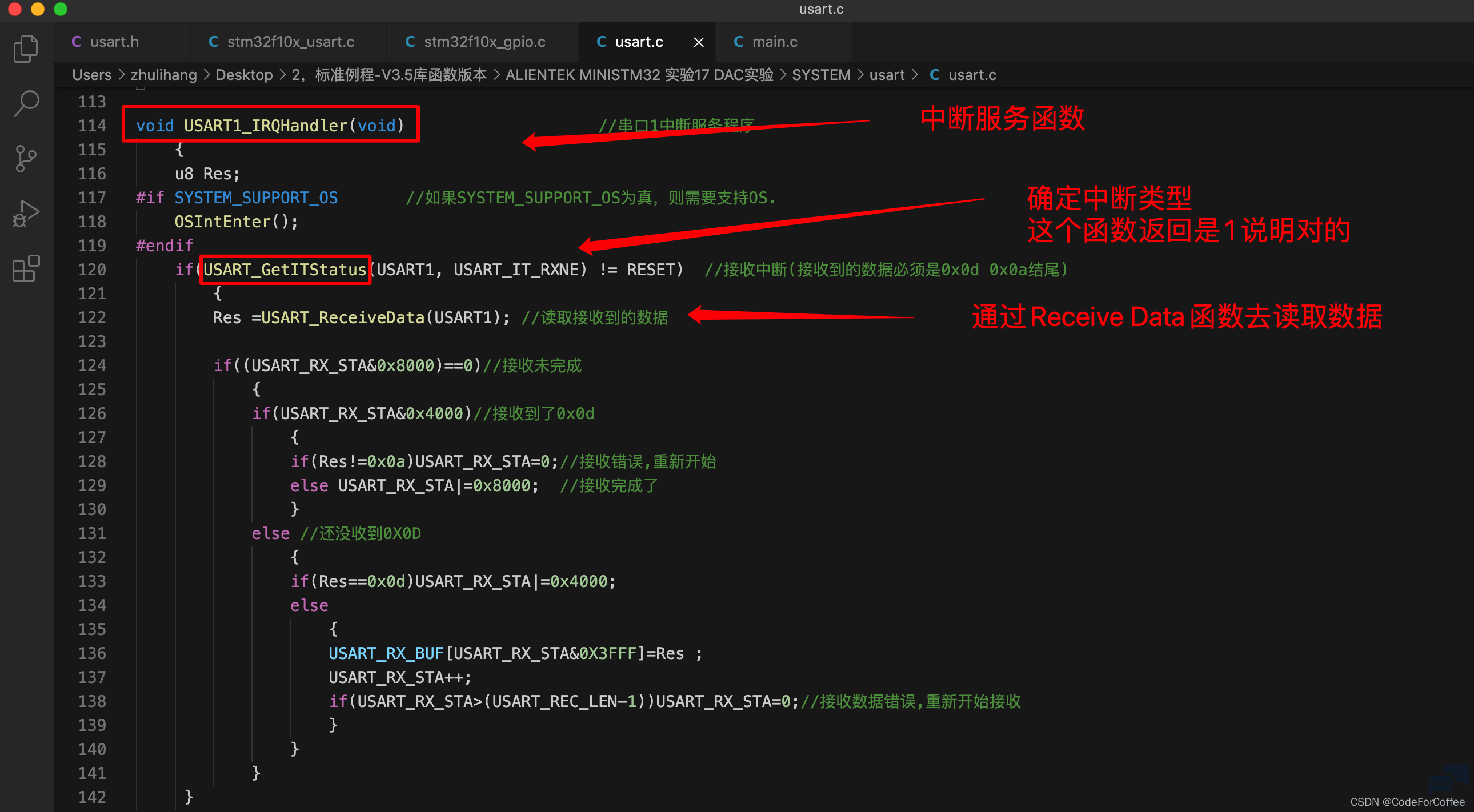Click the C icon on stm32f10x_gpio.c tab
Viewport: 1474px width, 812px height.
coord(410,42)
